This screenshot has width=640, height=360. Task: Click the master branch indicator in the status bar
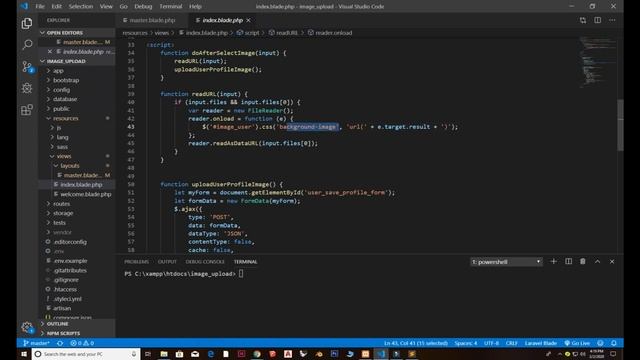(x=36, y=343)
